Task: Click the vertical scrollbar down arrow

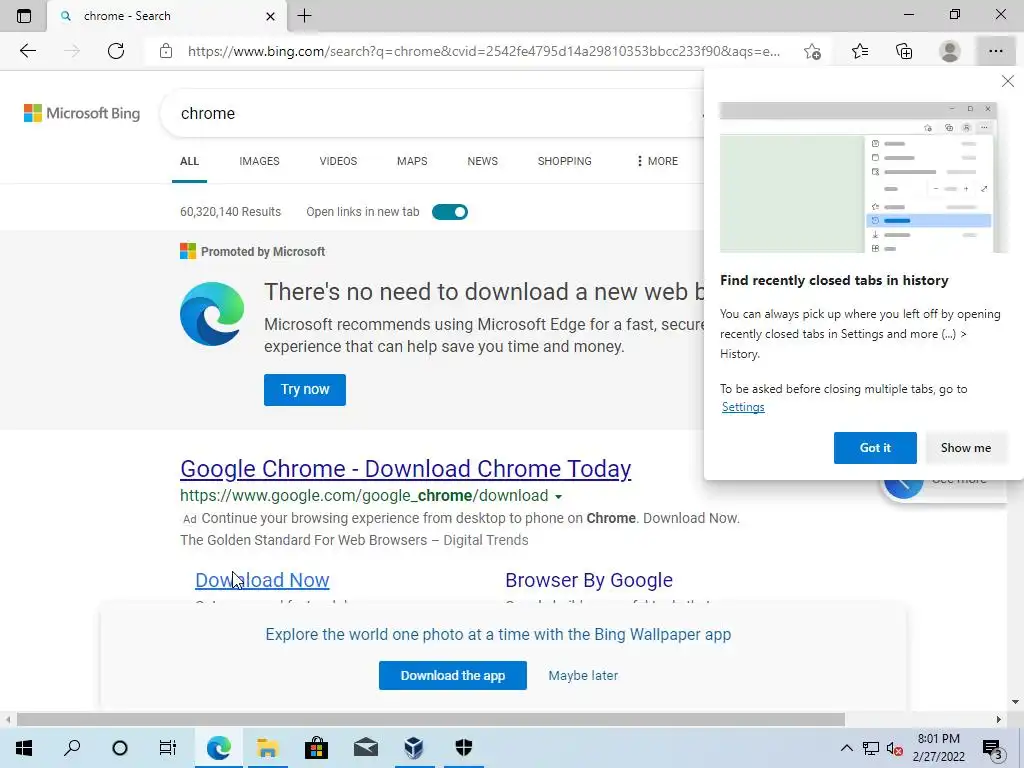Action: tap(1015, 703)
